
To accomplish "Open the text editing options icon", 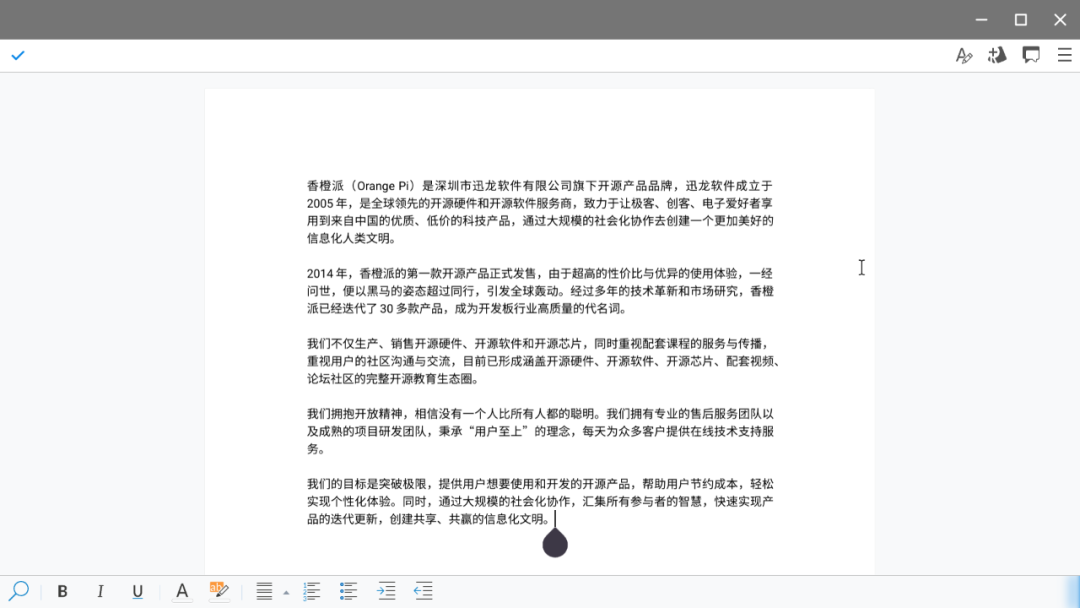I will click(x=964, y=55).
